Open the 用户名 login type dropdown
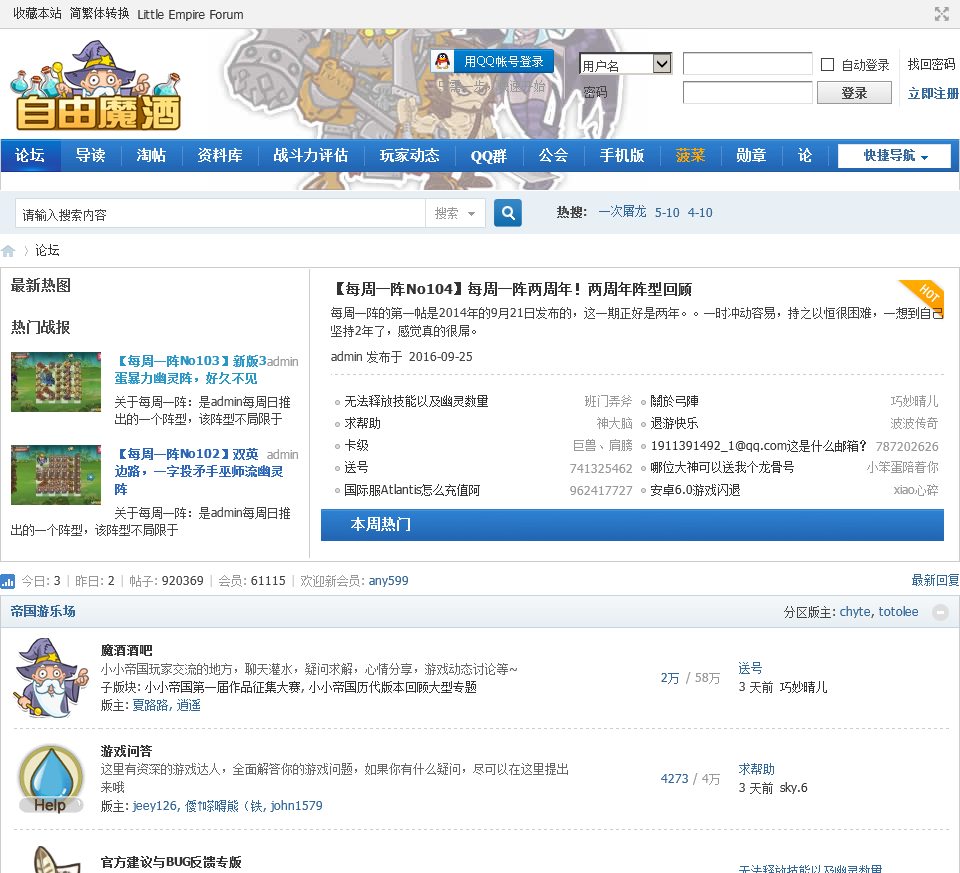 click(x=626, y=64)
